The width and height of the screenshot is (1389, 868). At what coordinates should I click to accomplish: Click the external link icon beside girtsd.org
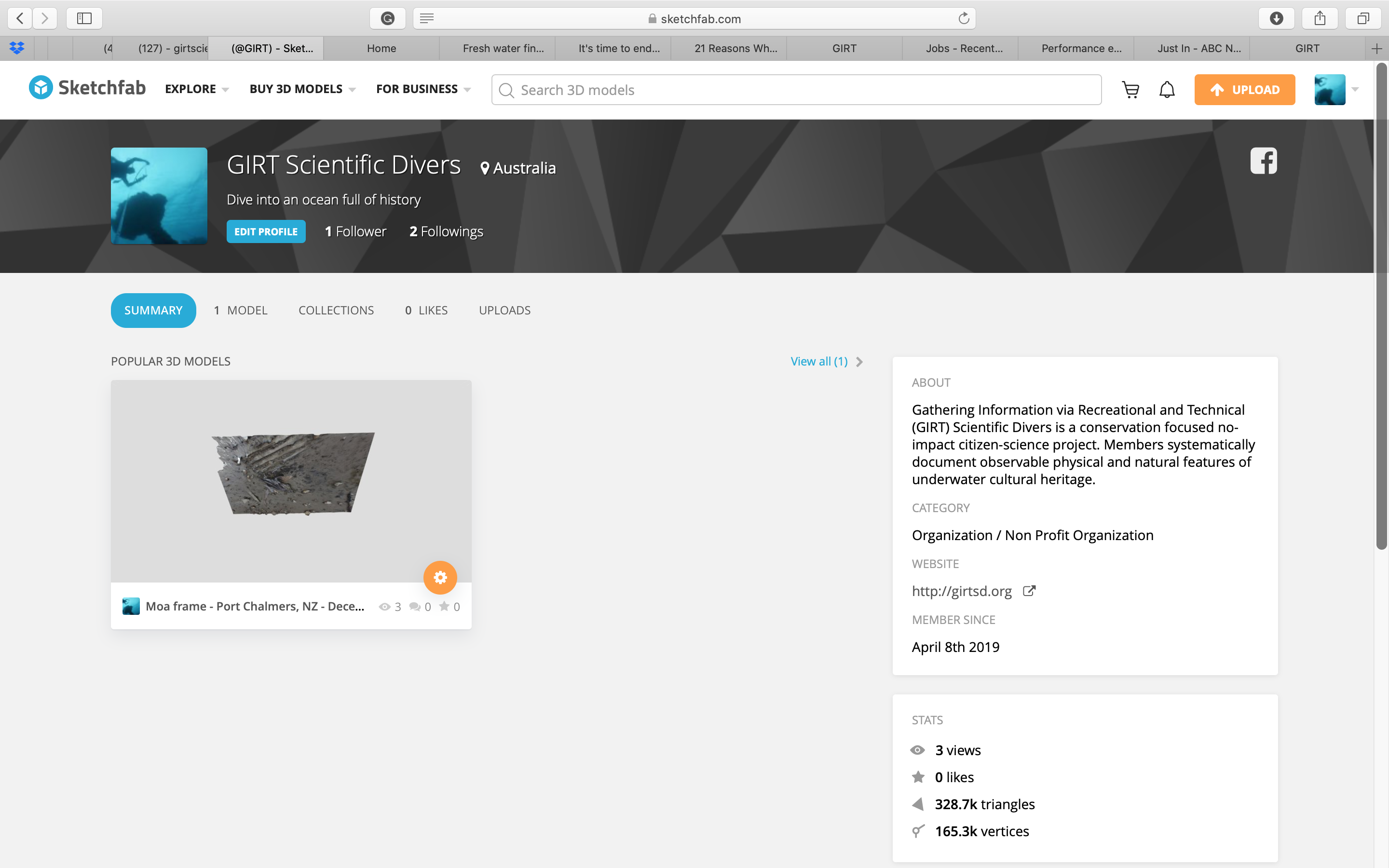(x=1029, y=591)
